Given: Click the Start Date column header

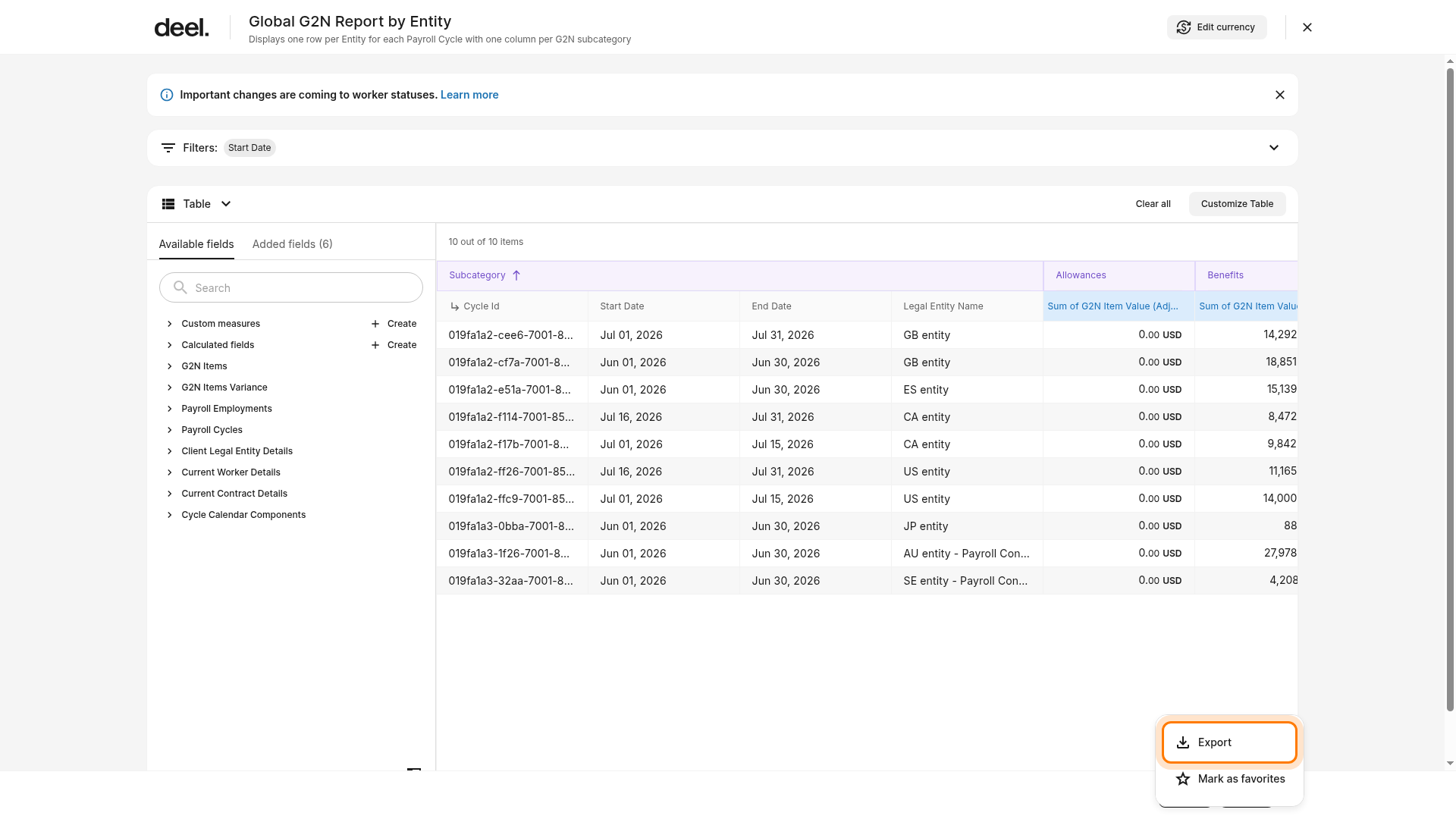Looking at the screenshot, I should pos(664,306).
